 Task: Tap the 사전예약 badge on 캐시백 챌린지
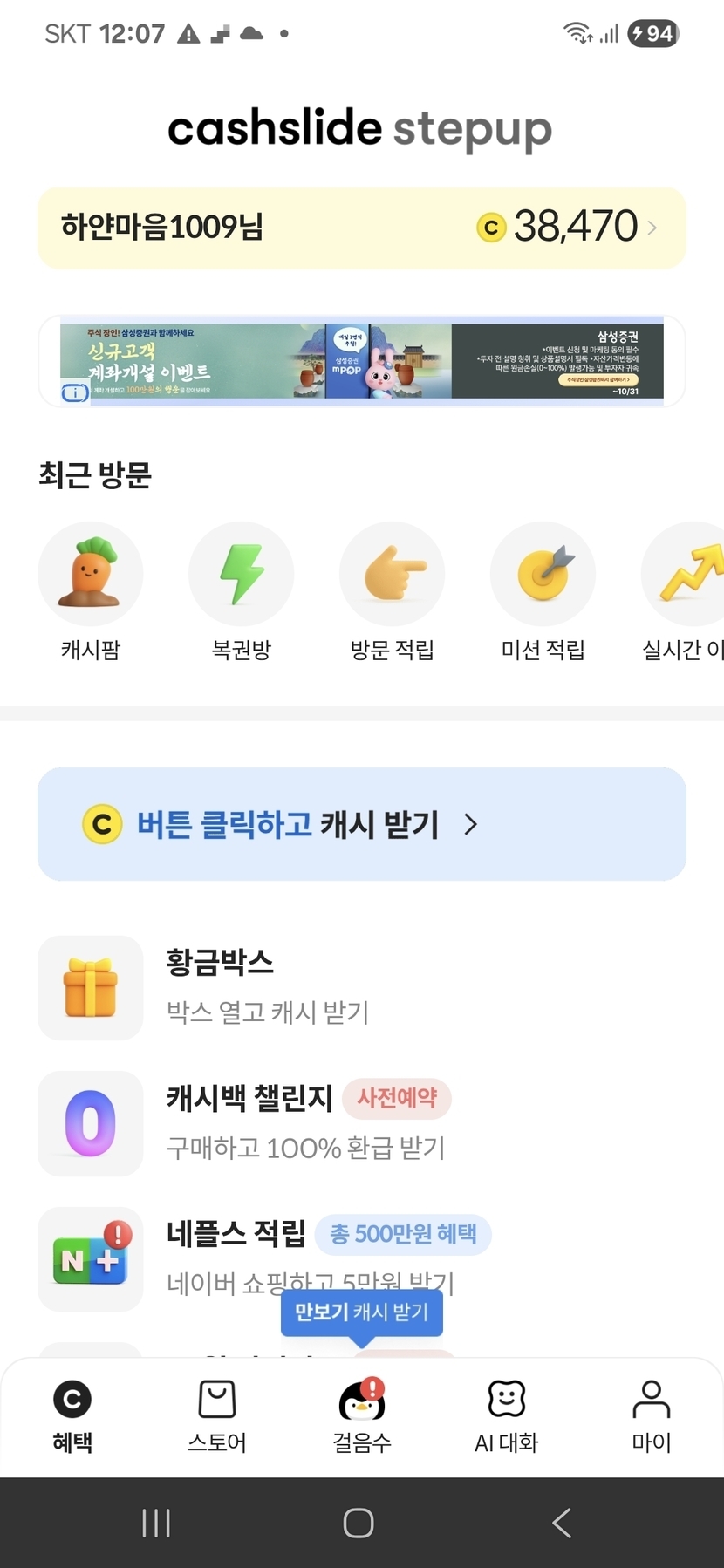point(397,1097)
